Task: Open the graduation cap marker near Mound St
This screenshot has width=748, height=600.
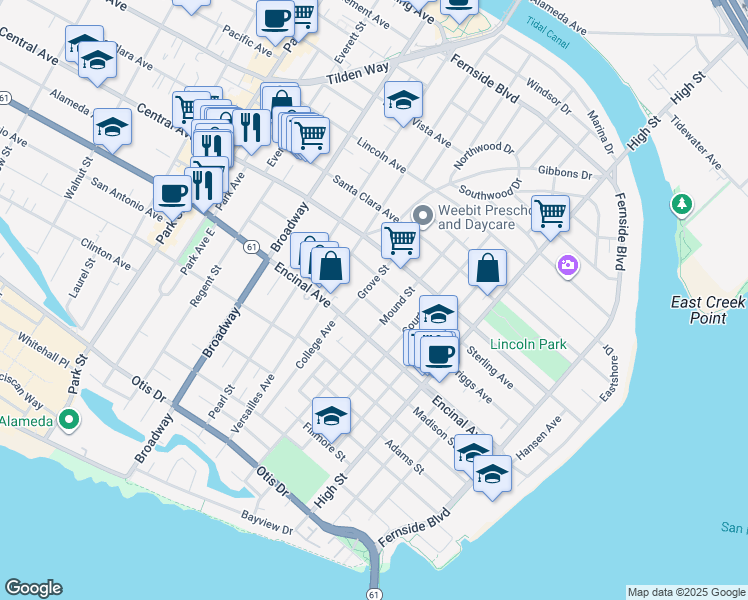Action: pyautogui.click(x=438, y=312)
